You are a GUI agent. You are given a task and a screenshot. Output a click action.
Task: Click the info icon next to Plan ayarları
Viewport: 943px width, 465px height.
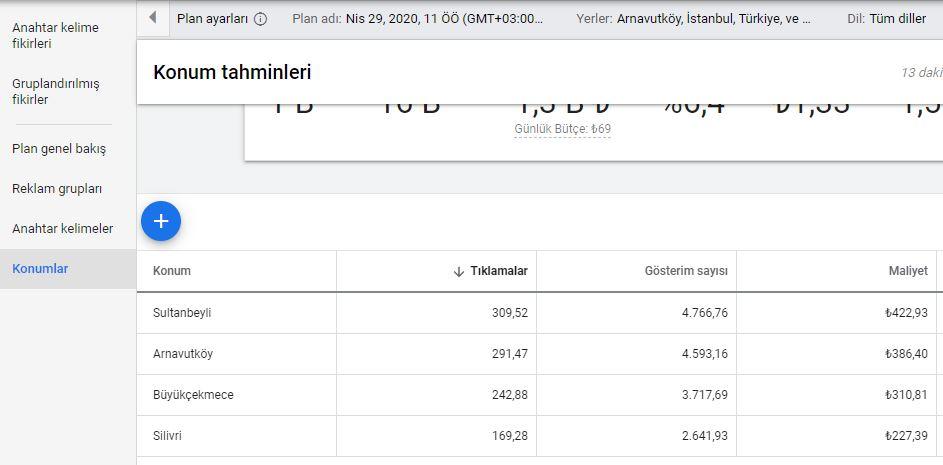pyautogui.click(x=261, y=19)
